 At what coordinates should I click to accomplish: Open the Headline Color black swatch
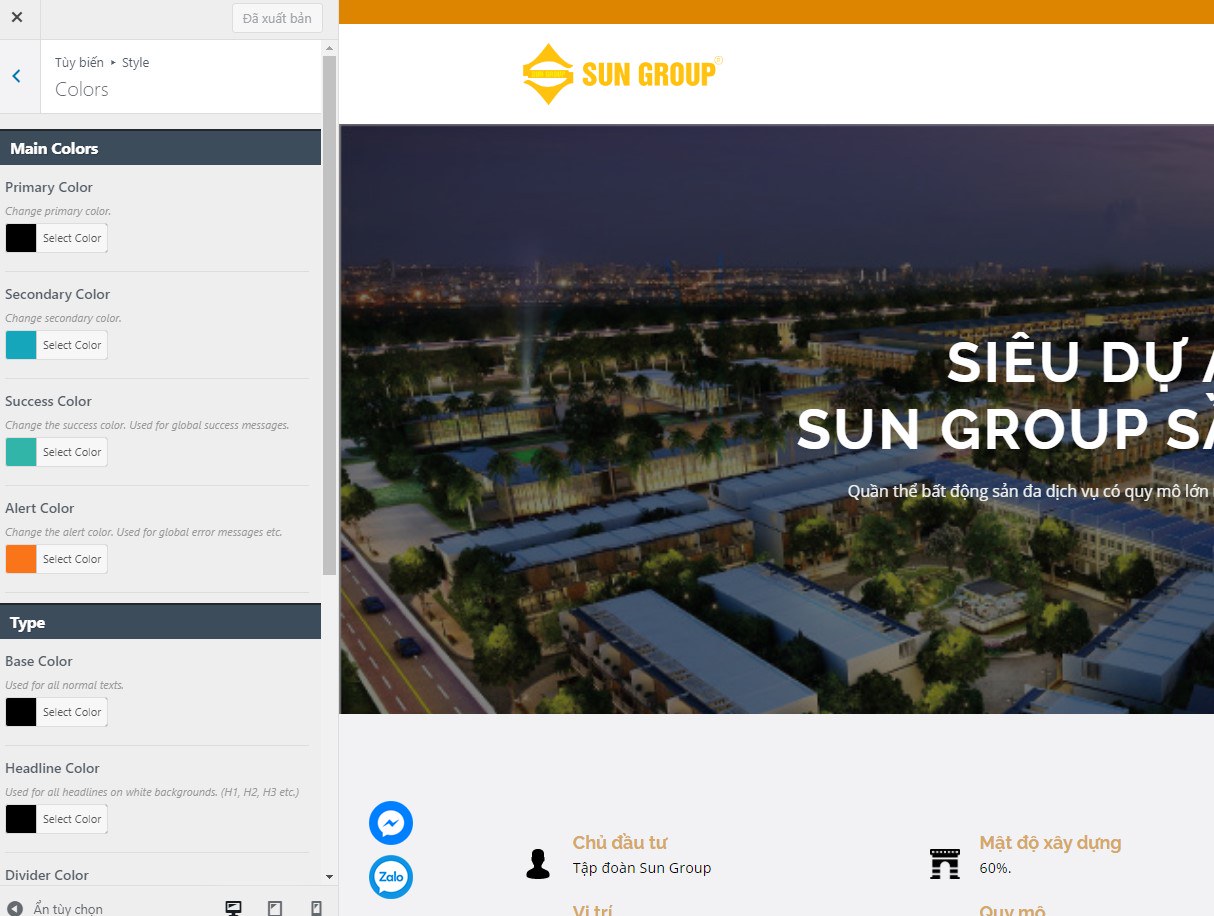[x=21, y=819]
